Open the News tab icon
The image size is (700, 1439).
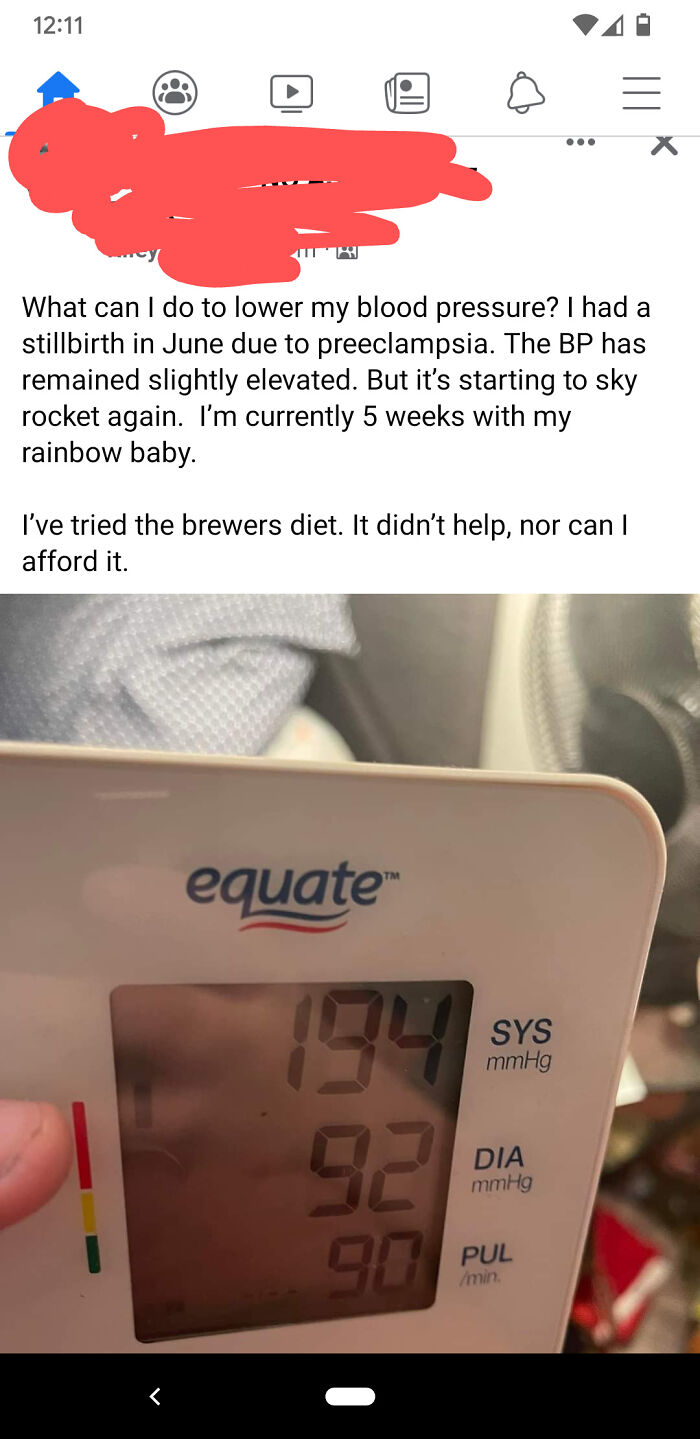point(408,93)
